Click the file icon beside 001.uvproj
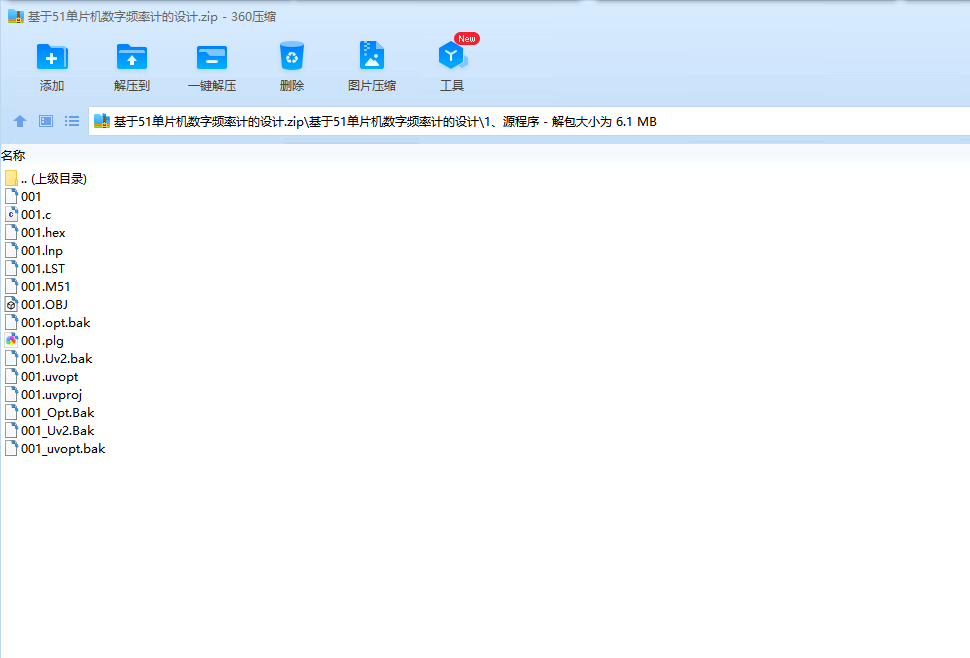Image resolution: width=970 pixels, height=658 pixels. [11, 394]
